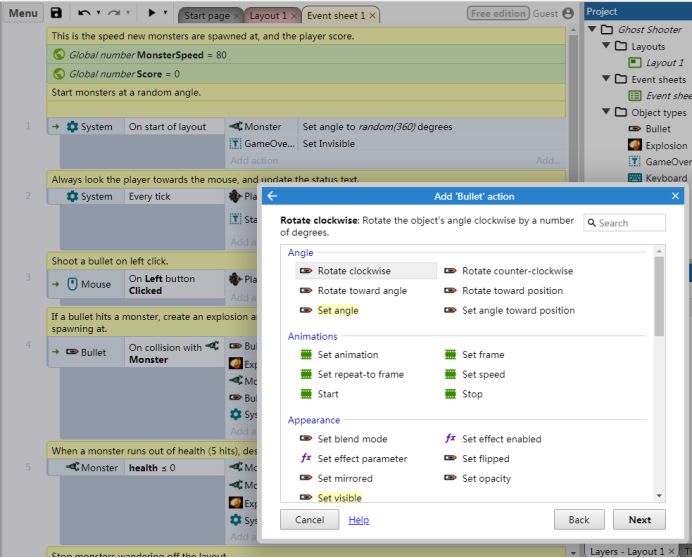Collapse the Object types folder

coord(606,112)
